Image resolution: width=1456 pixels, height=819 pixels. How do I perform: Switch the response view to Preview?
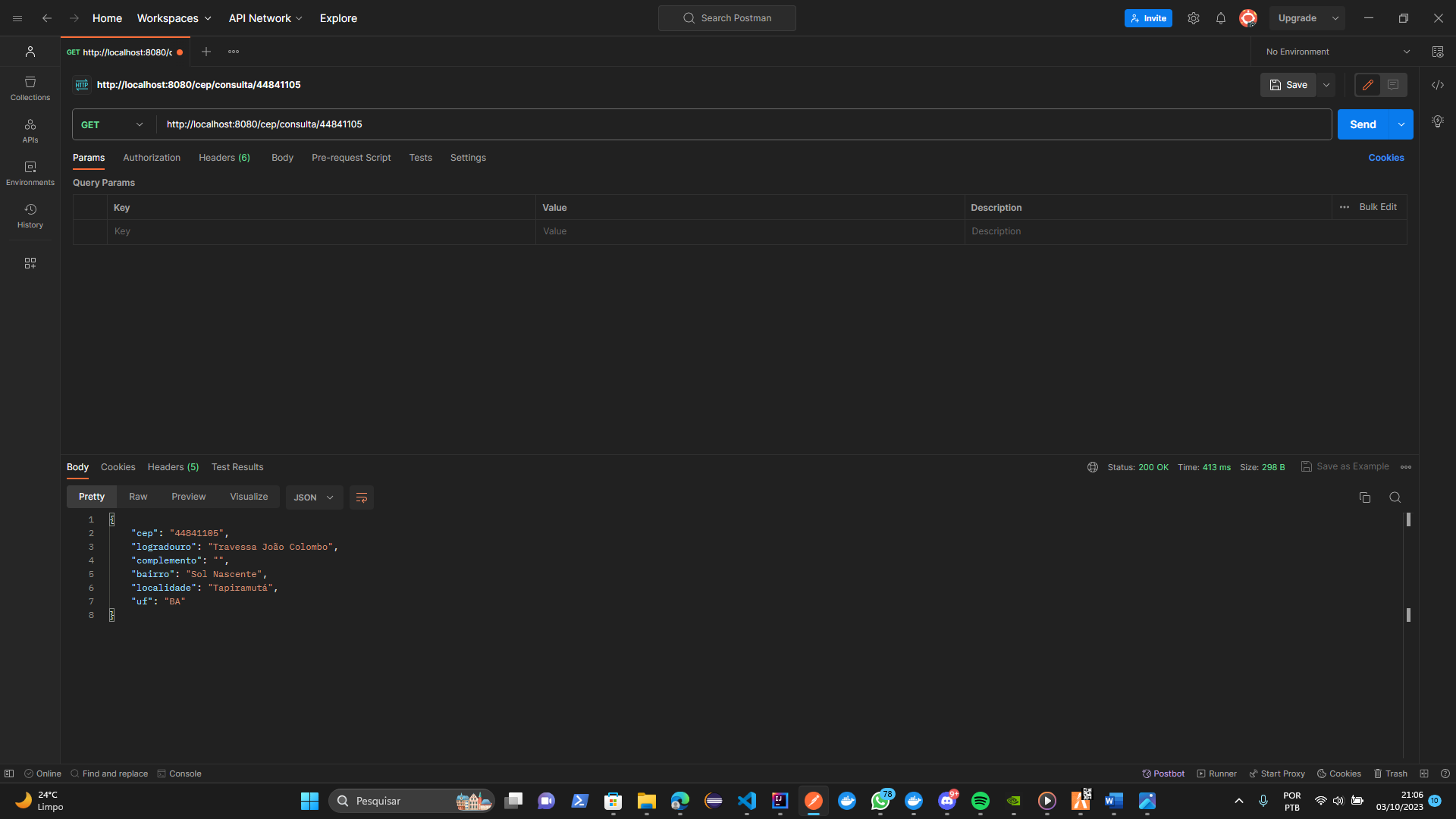coord(188,497)
